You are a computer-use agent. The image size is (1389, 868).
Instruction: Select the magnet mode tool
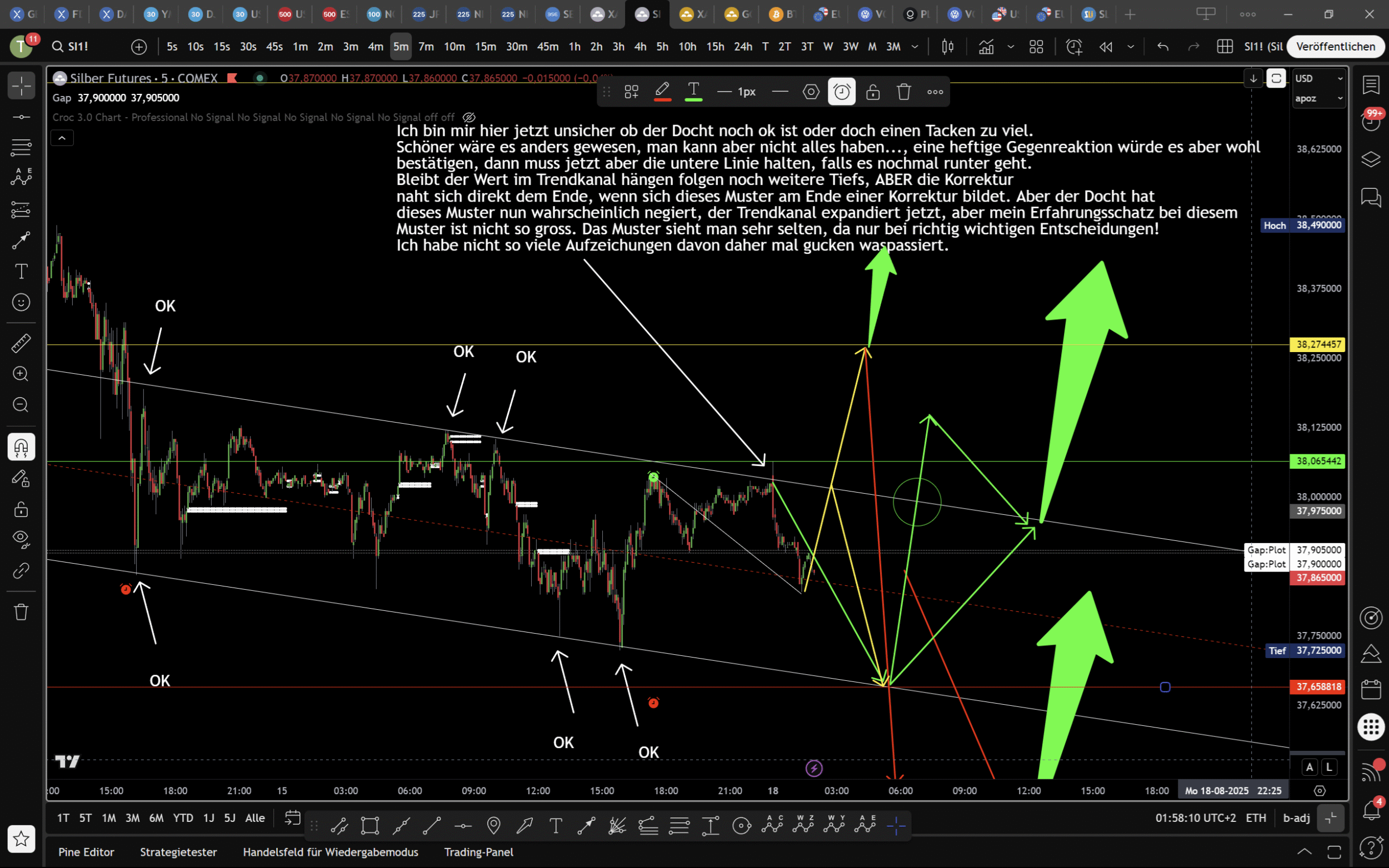[21, 447]
